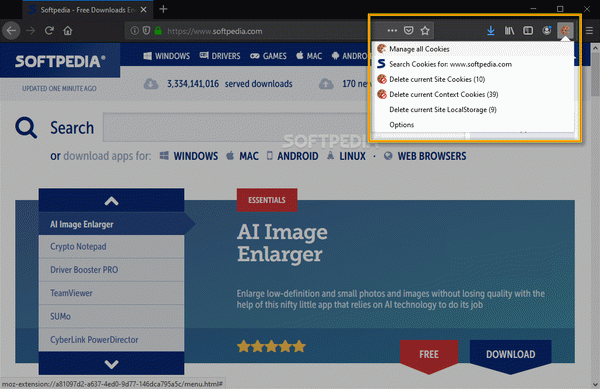Viewport: 600px width, 389px height.
Task: Click the red FREE badge
Action: [429, 355]
